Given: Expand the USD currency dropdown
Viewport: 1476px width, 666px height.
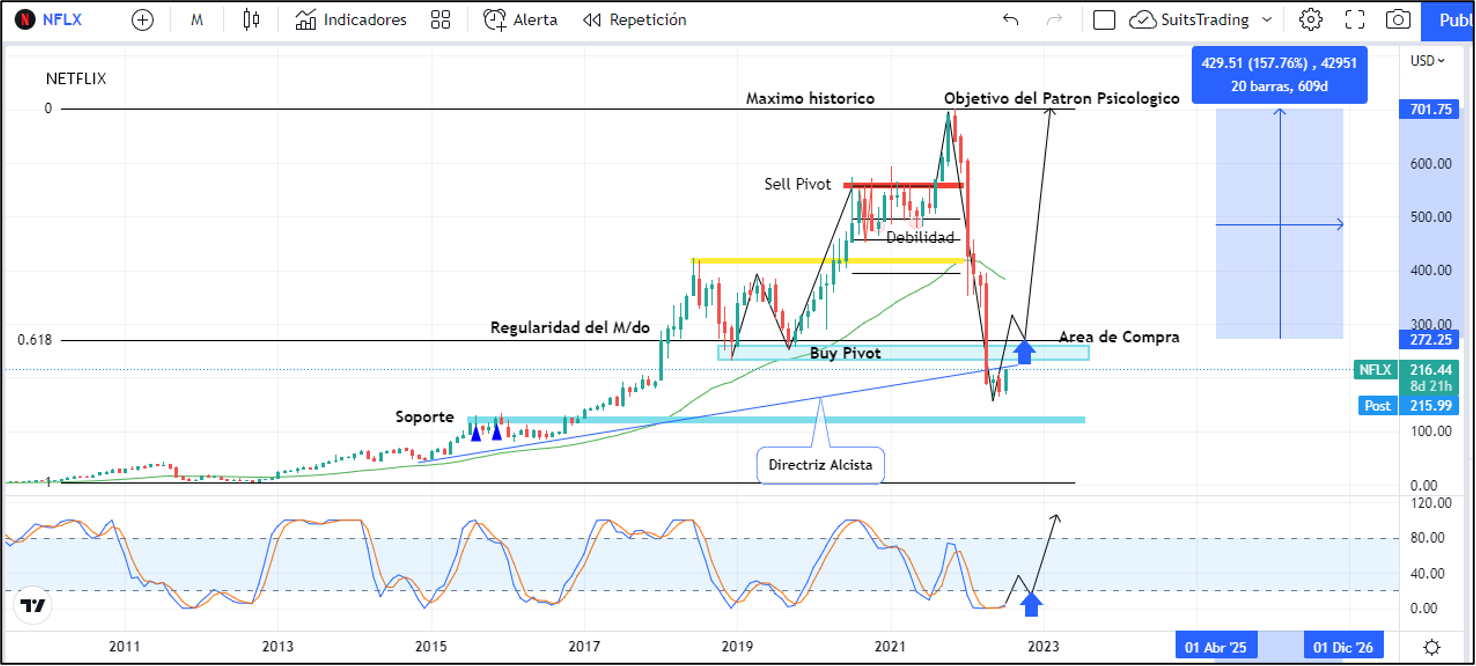Looking at the screenshot, I should click(x=1427, y=61).
